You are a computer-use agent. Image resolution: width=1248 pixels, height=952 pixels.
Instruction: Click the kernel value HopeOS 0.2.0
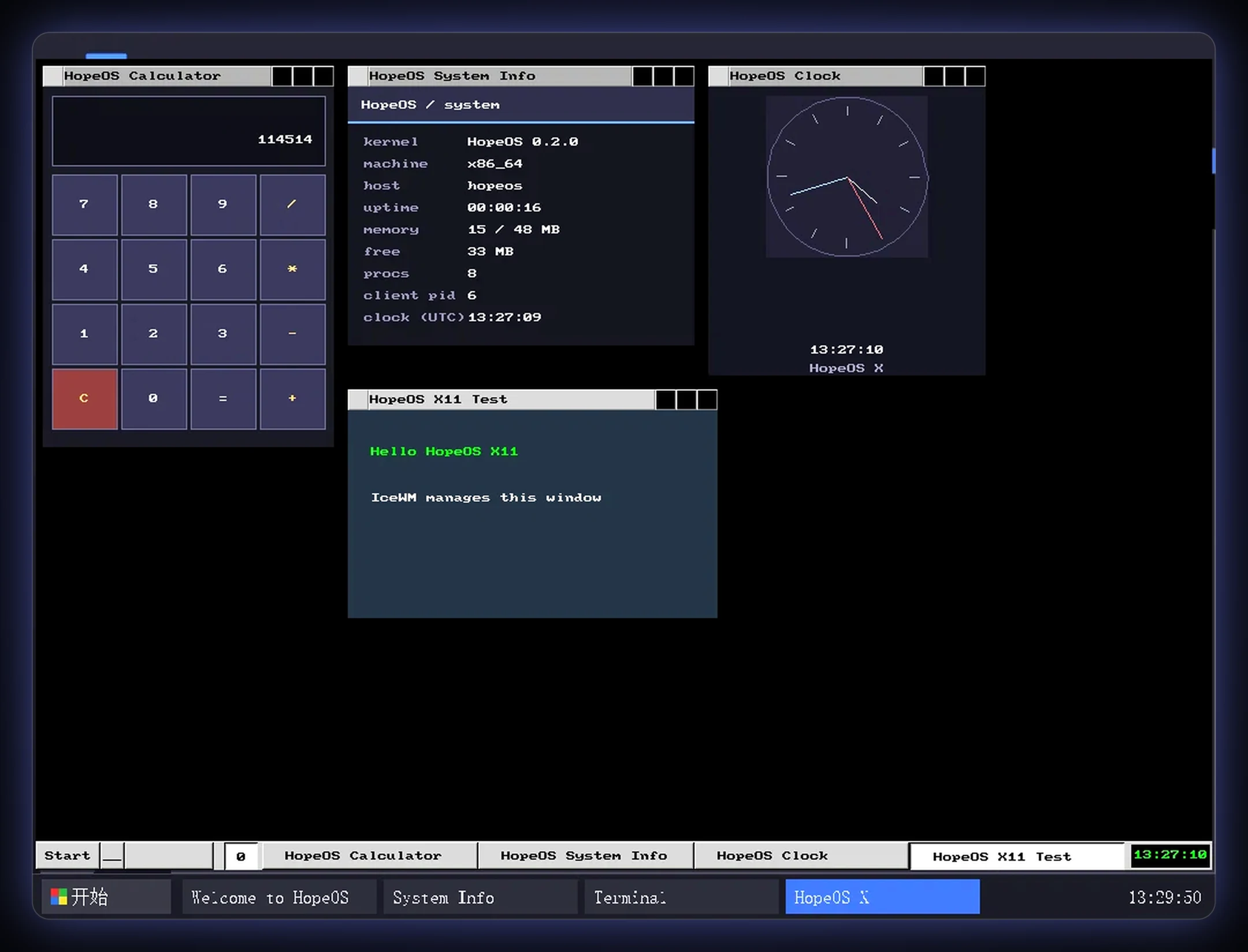523,142
